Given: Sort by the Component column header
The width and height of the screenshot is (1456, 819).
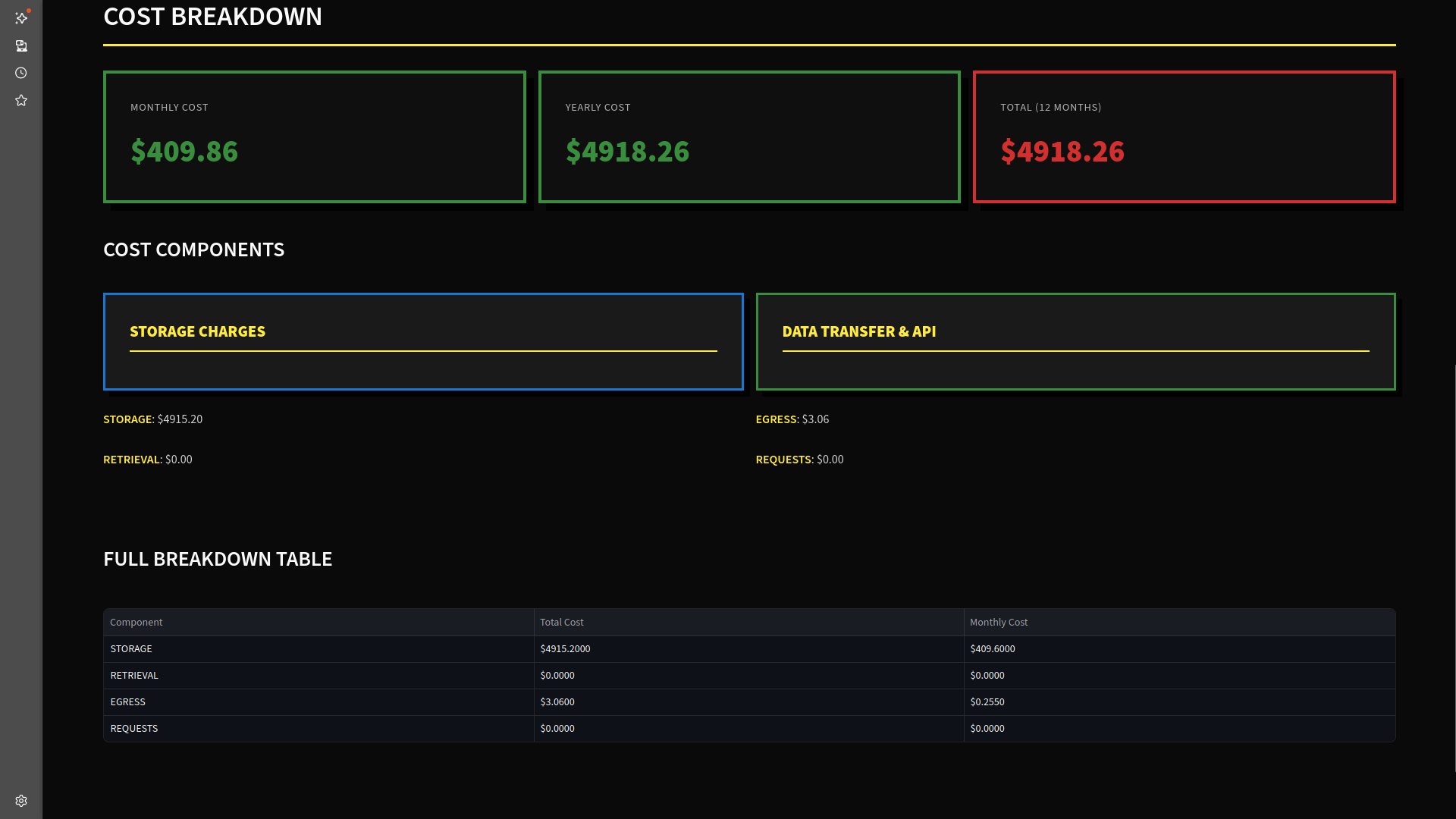Looking at the screenshot, I should point(136,622).
